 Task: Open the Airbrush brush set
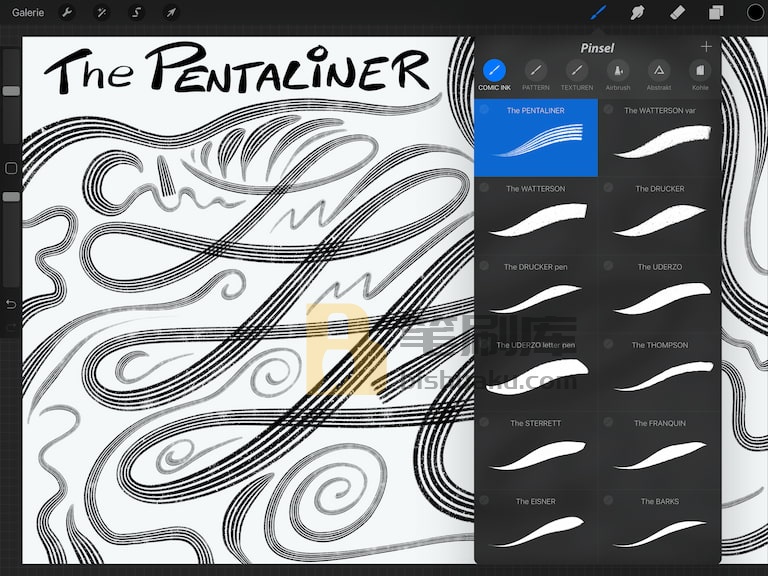click(x=618, y=75)
